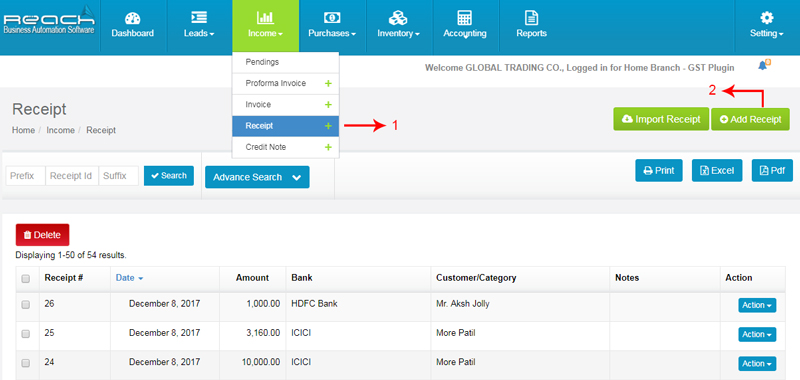Click the Bank column header
The image size is (800, 380).
click(302, 278)
